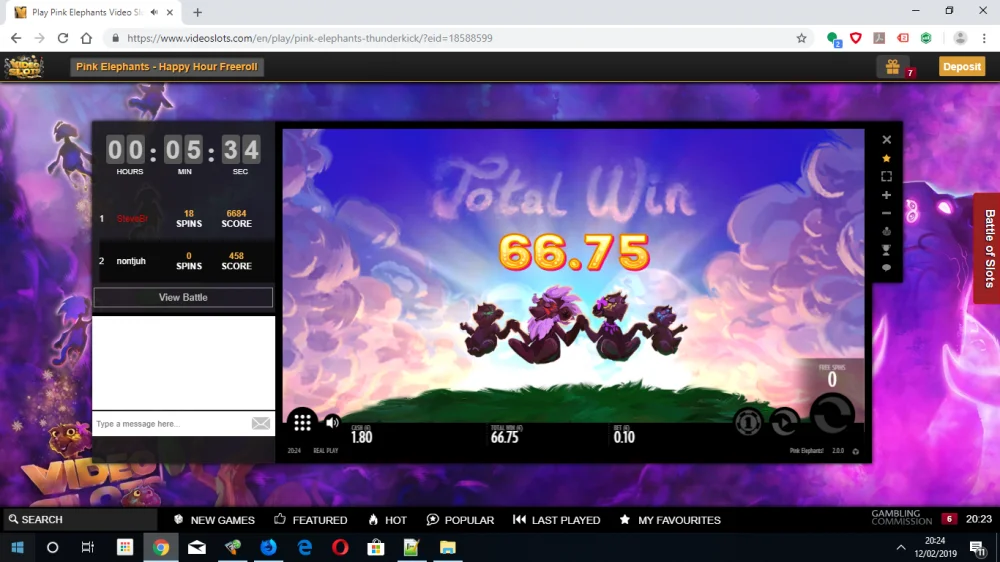Viewport: 1000px width, 562px height.
Task: Mute the slot game sound
Action: [332, 422]
